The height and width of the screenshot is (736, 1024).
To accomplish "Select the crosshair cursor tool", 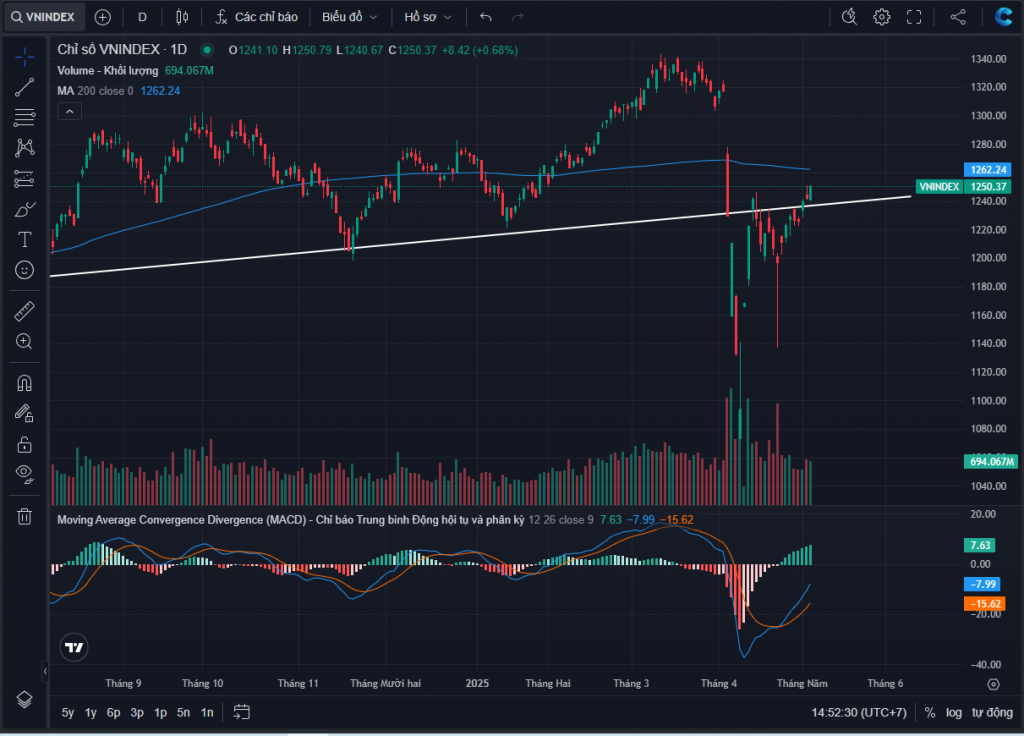I will tap(24, 57).
